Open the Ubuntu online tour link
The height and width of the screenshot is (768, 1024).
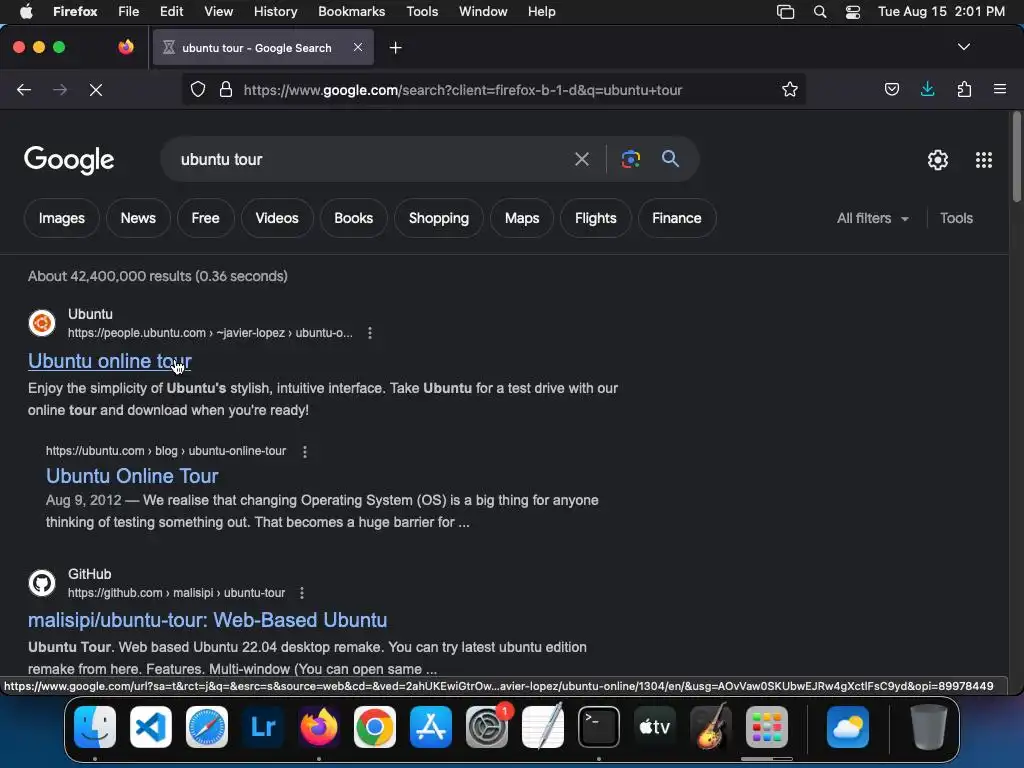(x=110, y=361)
